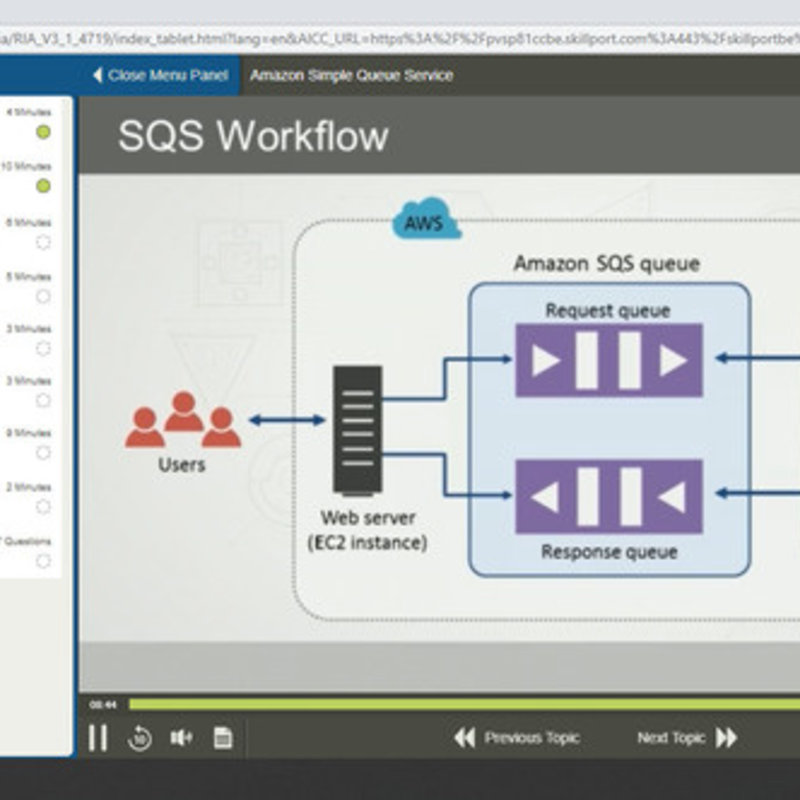
Task: Click the volume speaker icon
Action: point(181,738)
